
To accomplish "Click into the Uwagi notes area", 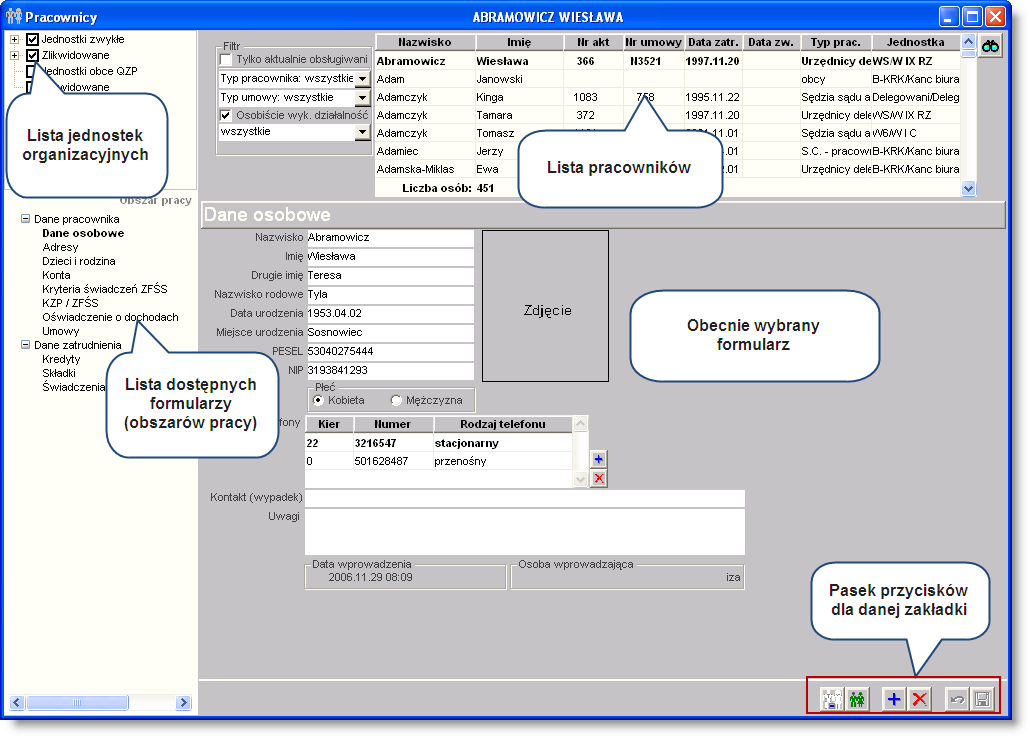I will 525,532.
